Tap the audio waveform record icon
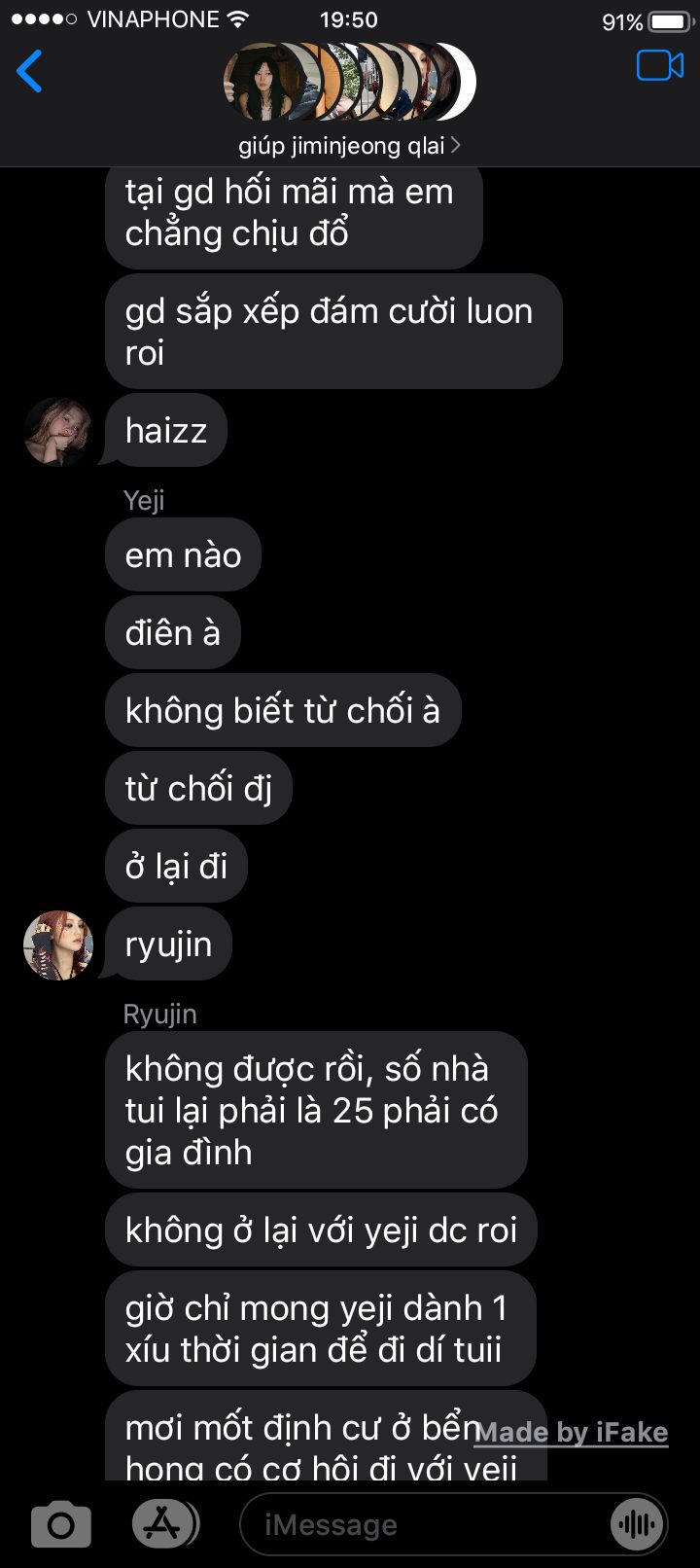Screen dimensions: 700x1568 [x=637, y=1524]
